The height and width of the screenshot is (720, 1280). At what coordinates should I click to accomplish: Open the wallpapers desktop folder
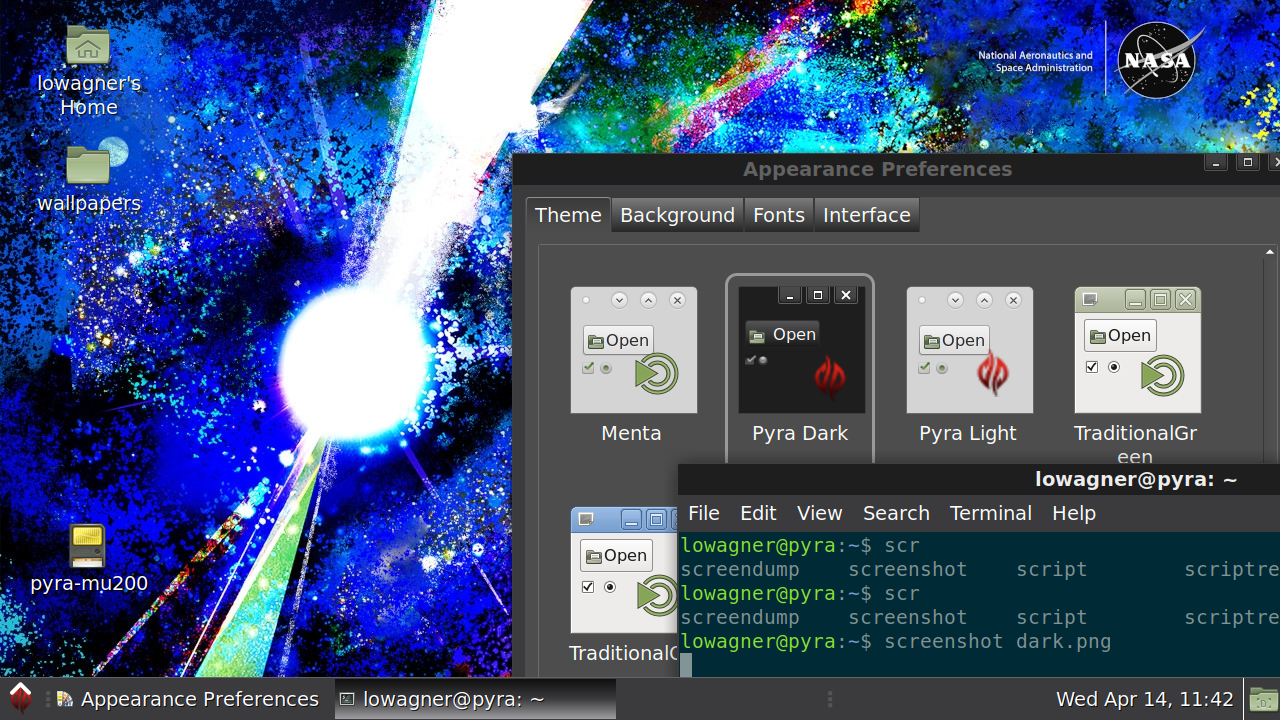point(88,166)
